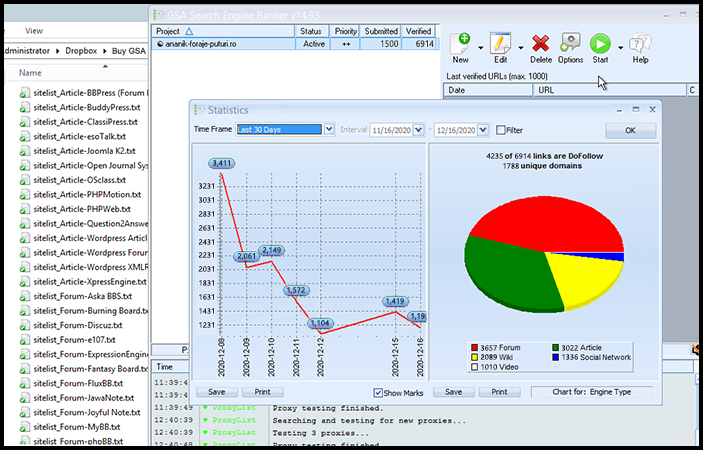Click the 2,149 data mark on chart
Viewport: 703px width, 450px height.
(272, 250)
